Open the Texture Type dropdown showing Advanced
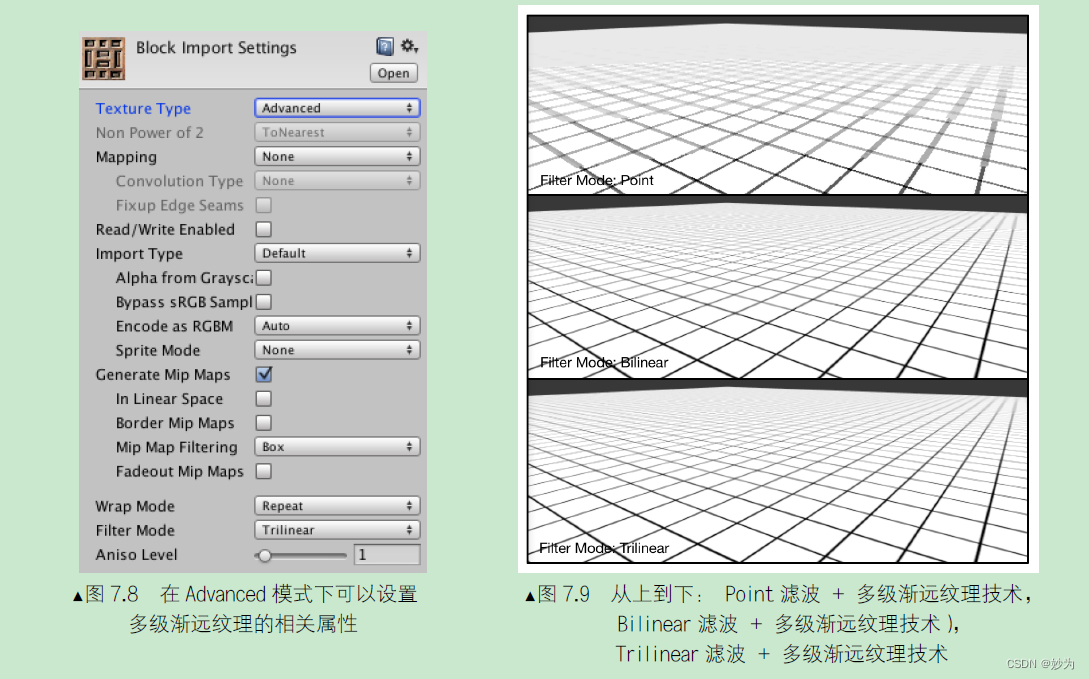This screenshot has height=679, width=1089. [x=337, y=107]
